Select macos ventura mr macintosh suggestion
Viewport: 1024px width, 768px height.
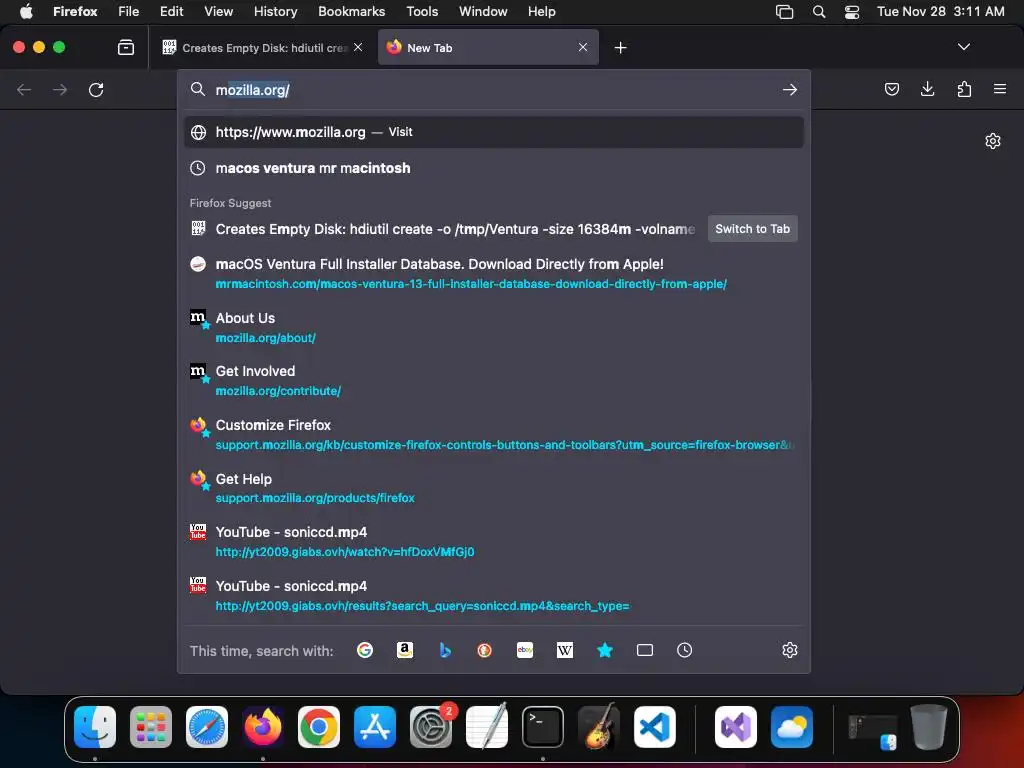click(x=494, y=168)
